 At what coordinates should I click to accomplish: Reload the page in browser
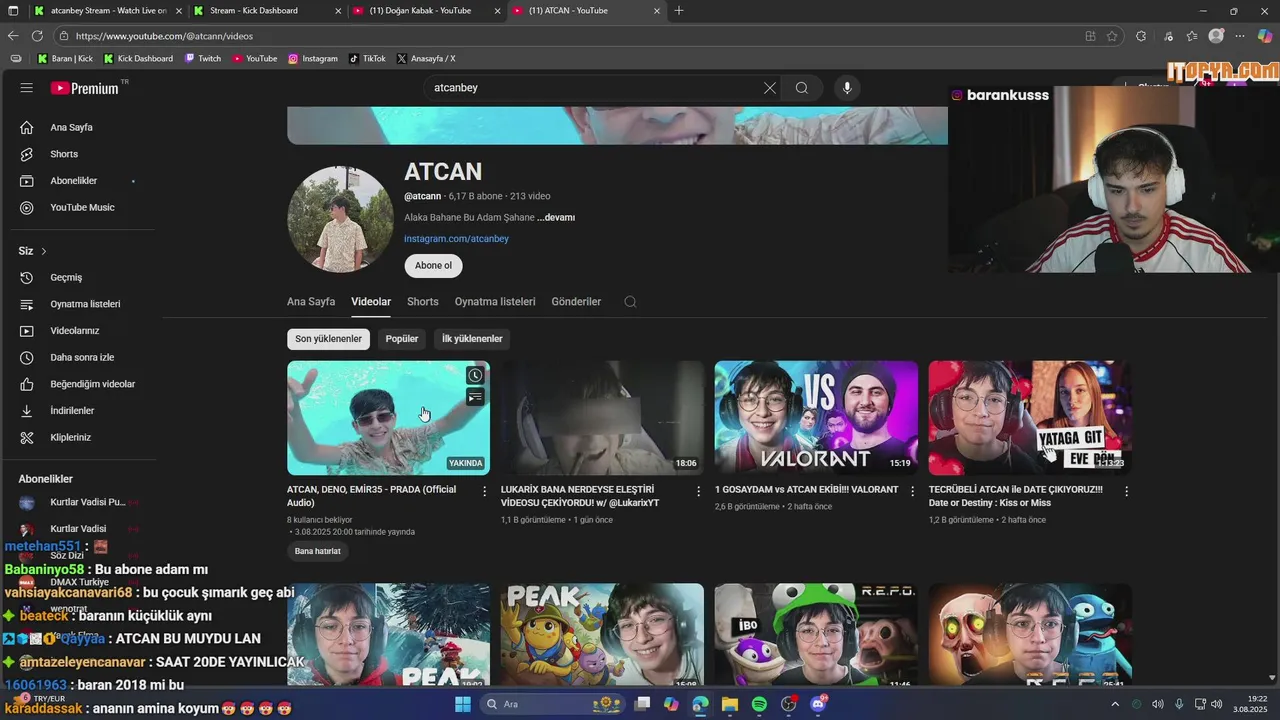(37, 36)
